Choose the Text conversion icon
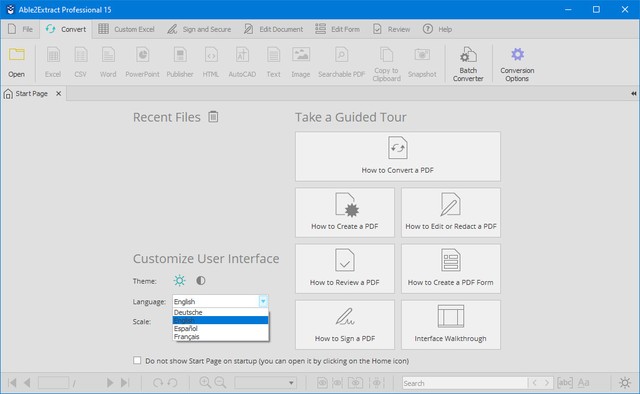This screenshot has width=640, height=394. [273, 55]
